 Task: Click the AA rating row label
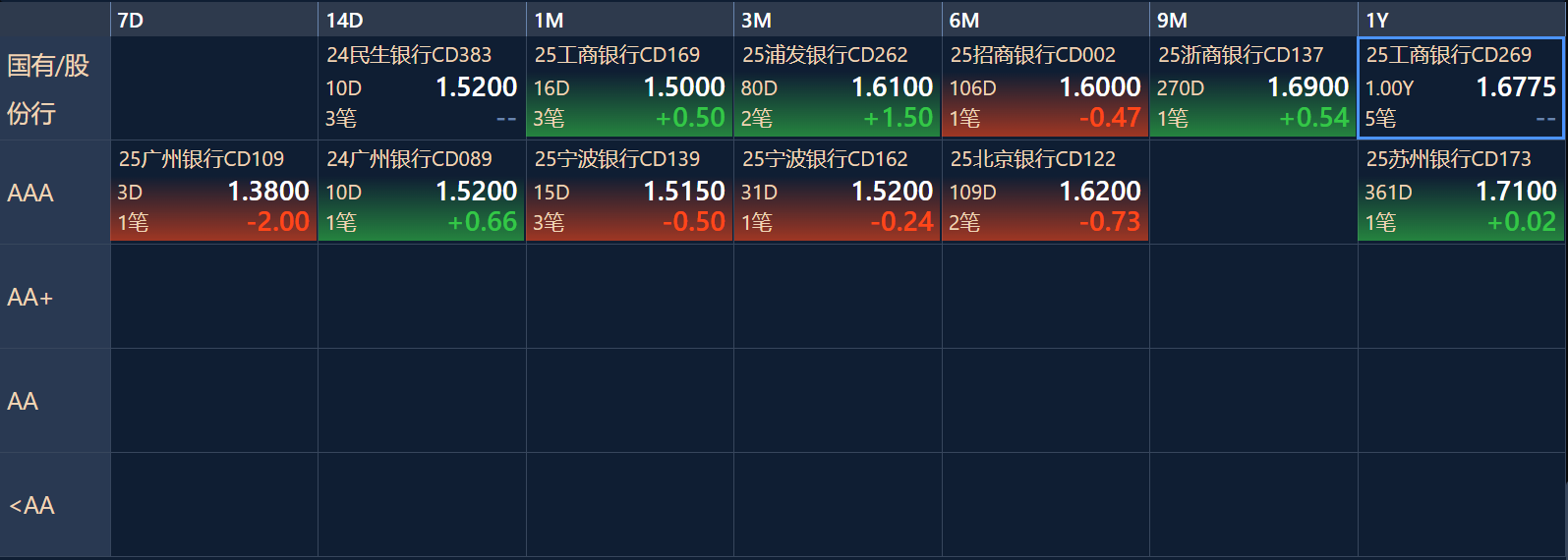coord(55,401)
